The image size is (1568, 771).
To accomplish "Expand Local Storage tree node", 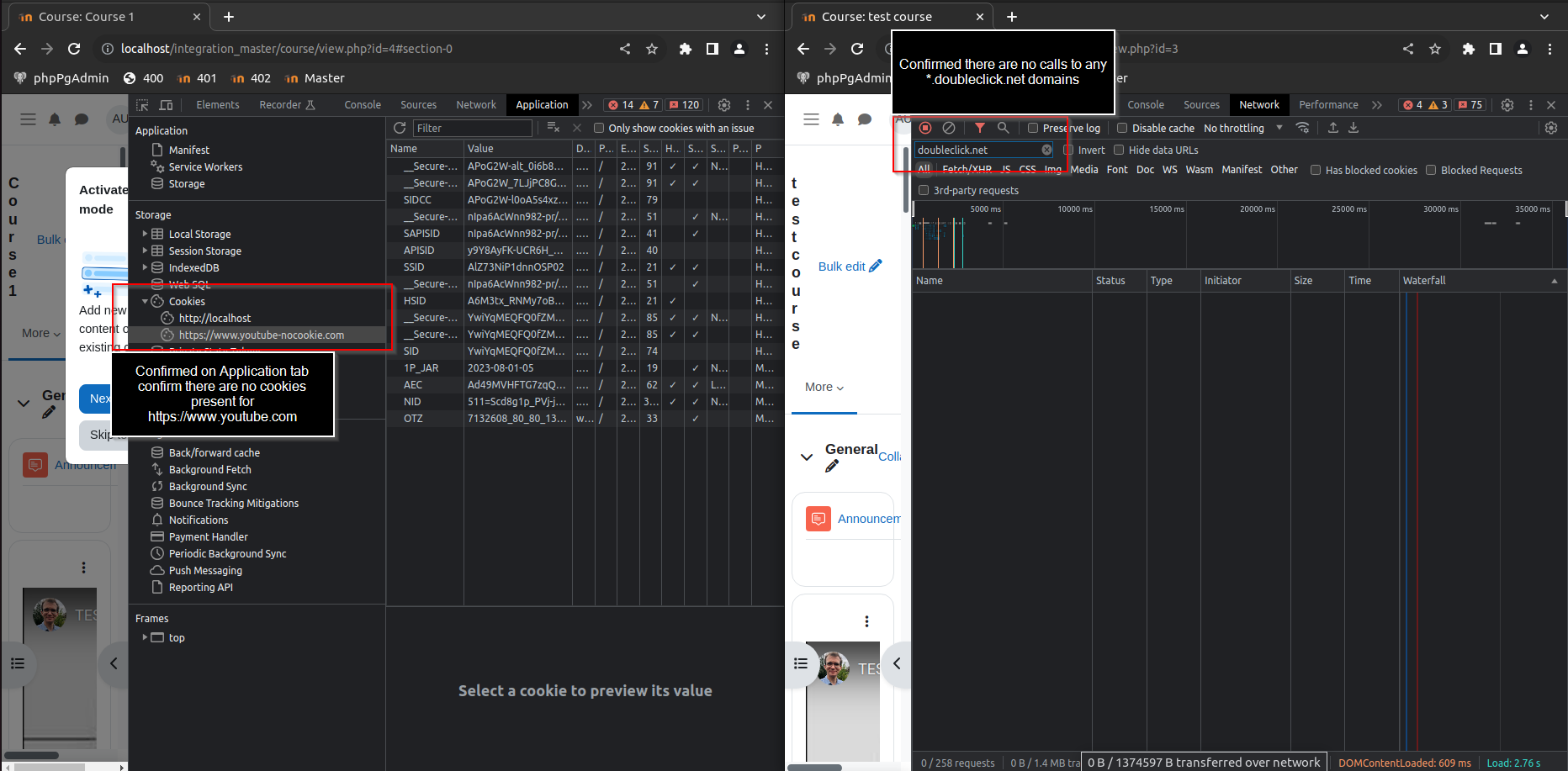I will [145, 234].
